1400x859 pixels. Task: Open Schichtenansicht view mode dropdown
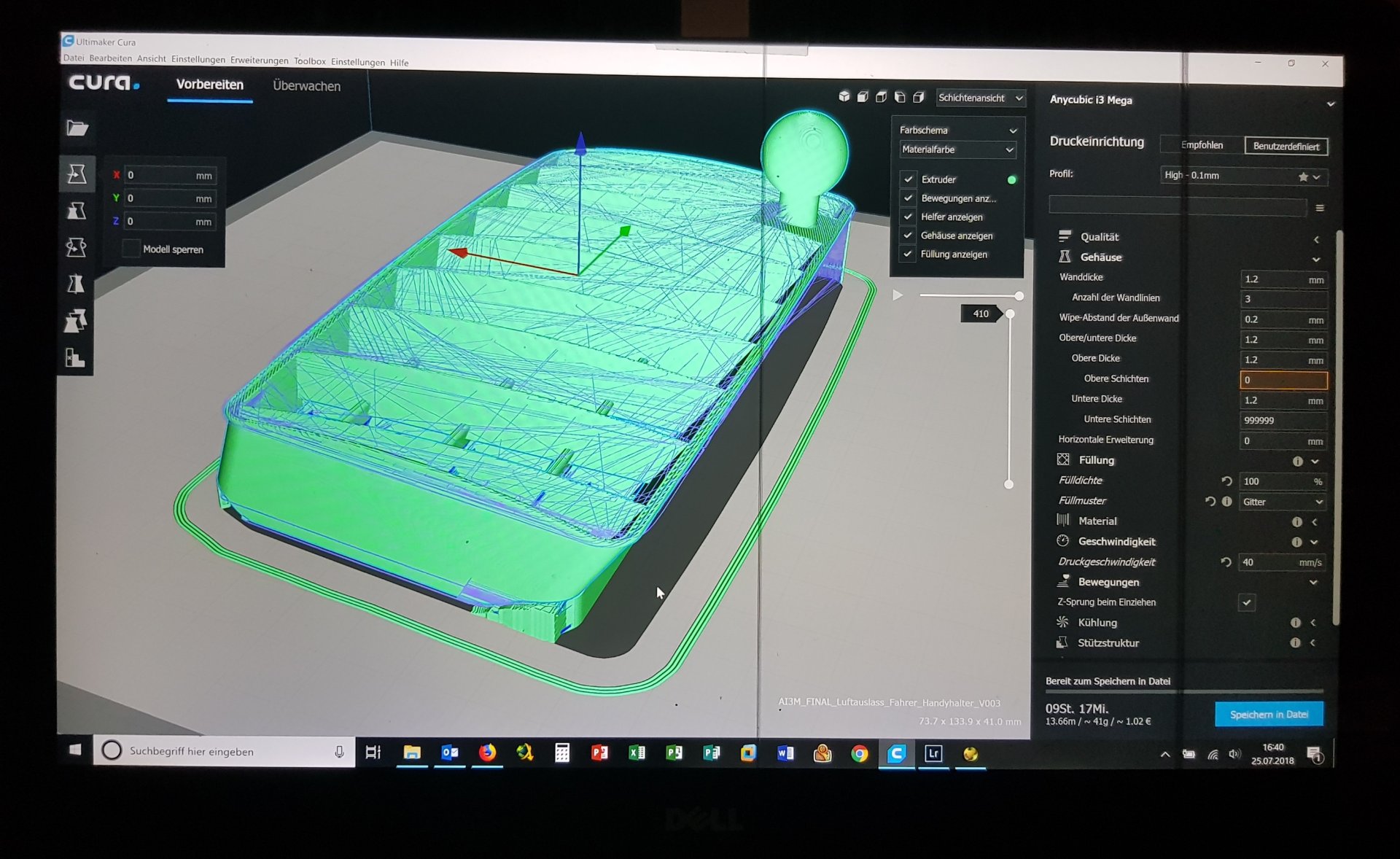981,98
